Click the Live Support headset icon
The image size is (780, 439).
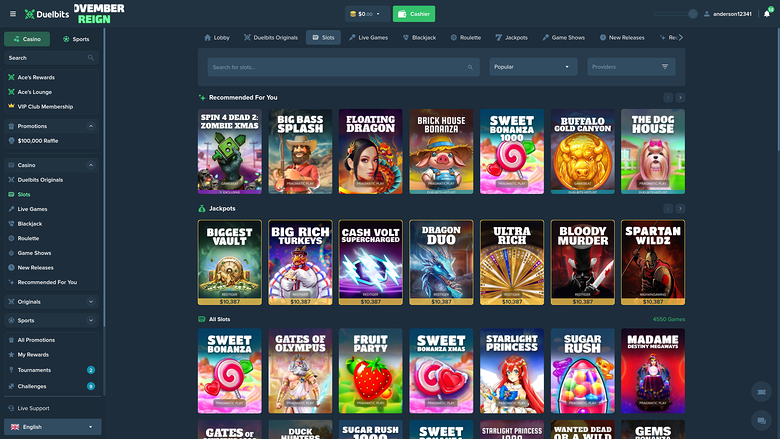pyautogui.click(x=11, y=408)
